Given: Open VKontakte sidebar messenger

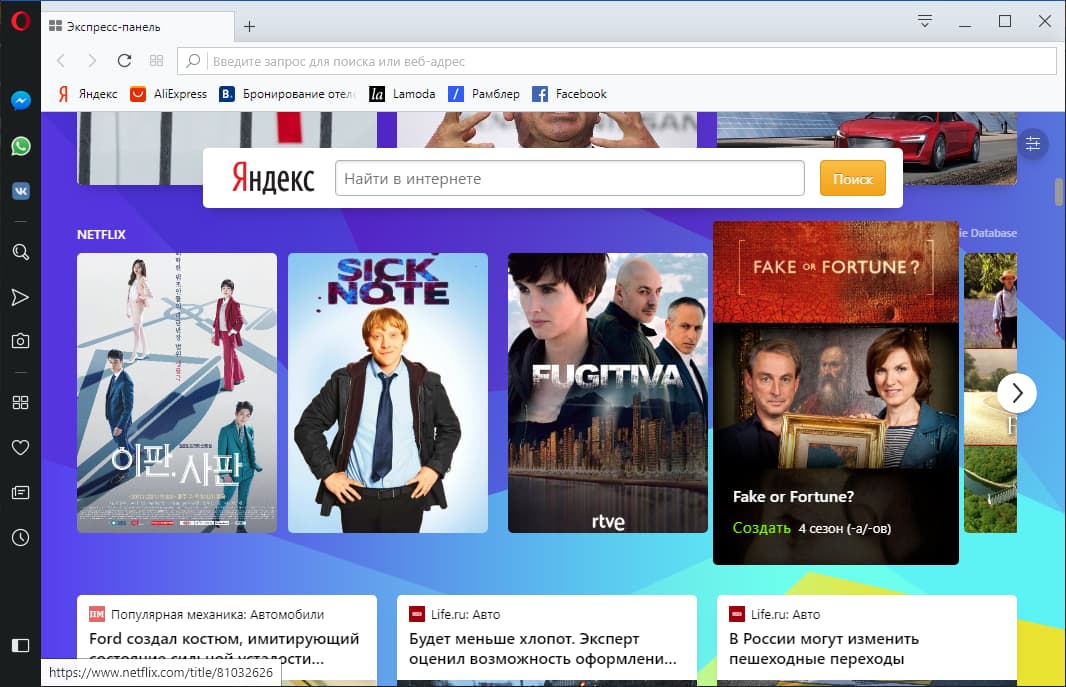Looking at the screenshot, I should click(20, 190).
